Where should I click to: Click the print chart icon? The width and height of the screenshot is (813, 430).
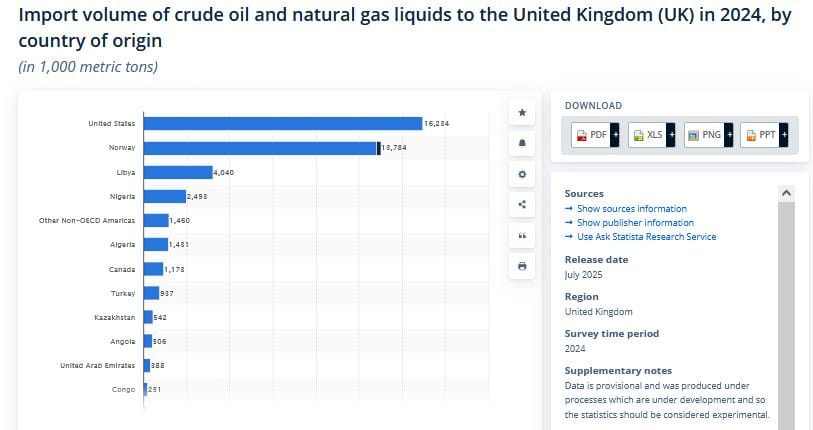tap(522, 266)
